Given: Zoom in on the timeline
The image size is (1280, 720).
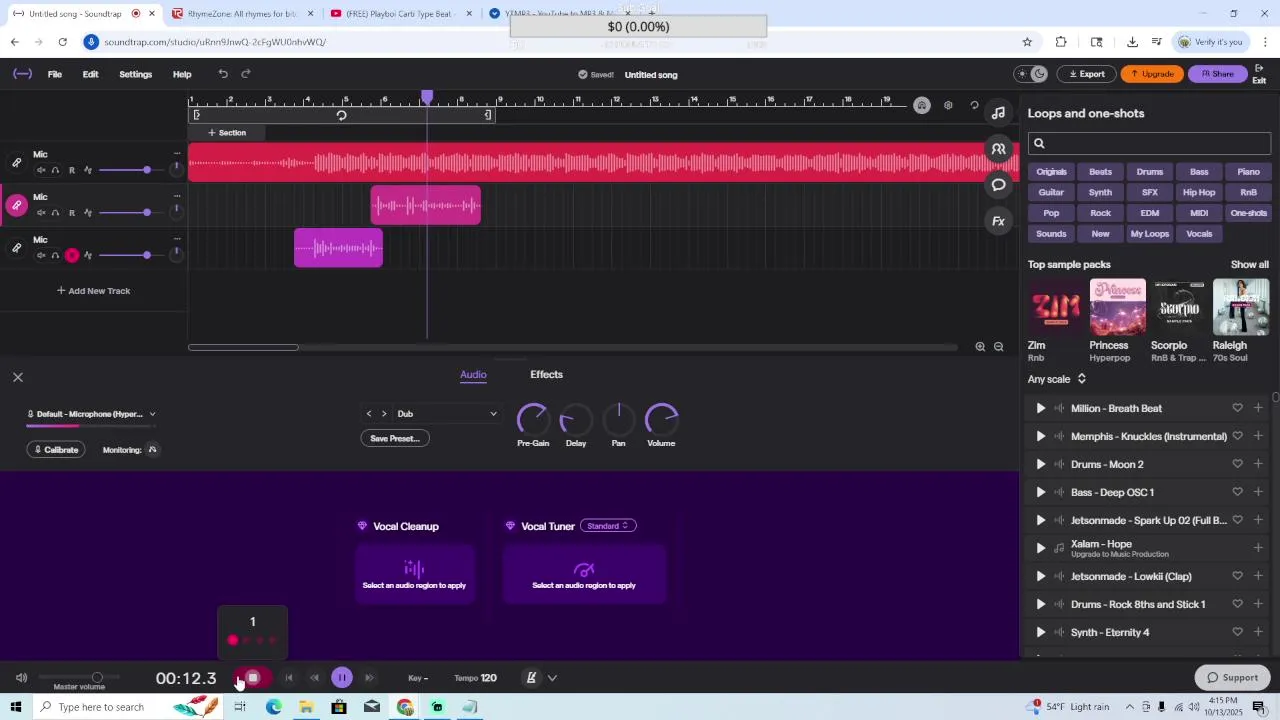Looking at the screenshot, I should click(980, 347).
